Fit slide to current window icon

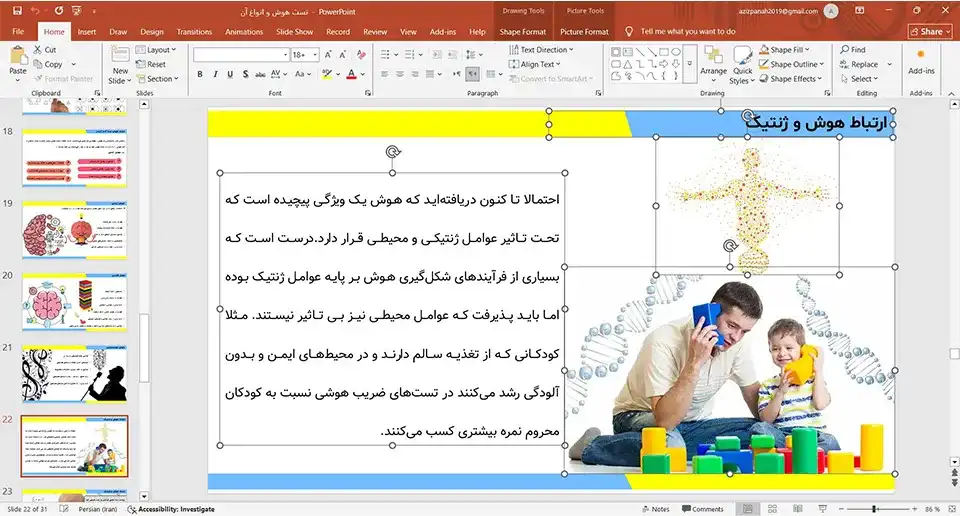click(x=952, y=509)
